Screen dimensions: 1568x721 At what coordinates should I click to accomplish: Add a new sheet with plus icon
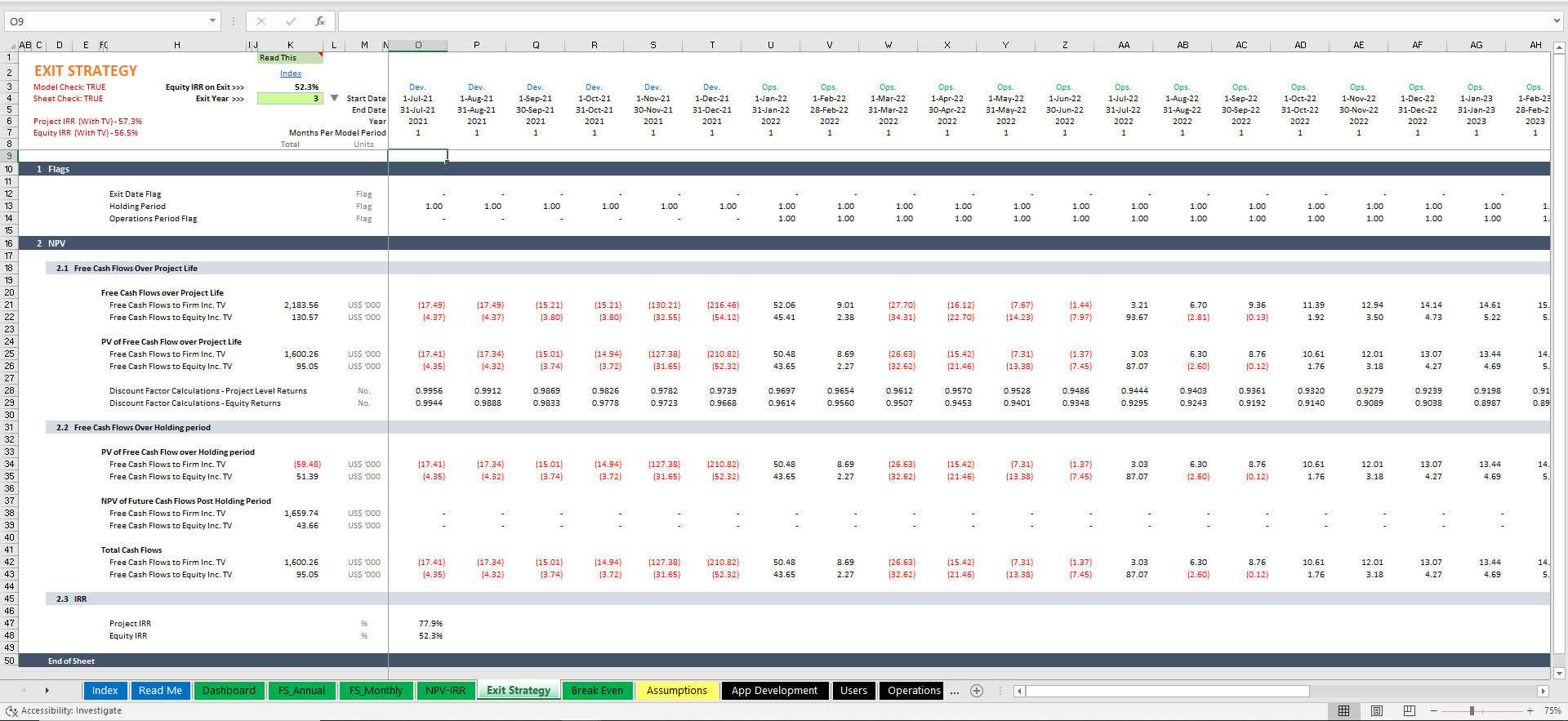[976, 691]
